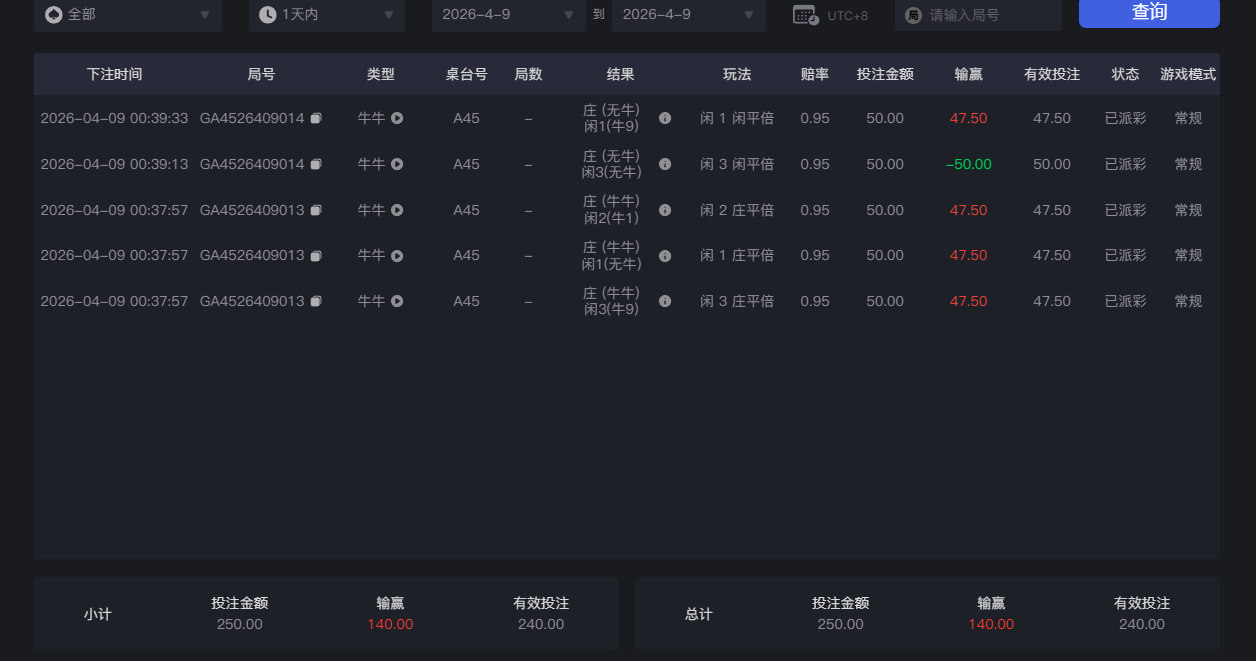Open the second 2026-4-9 end date dropdown
The image size is (1256, 661).
tap(688, 15)
